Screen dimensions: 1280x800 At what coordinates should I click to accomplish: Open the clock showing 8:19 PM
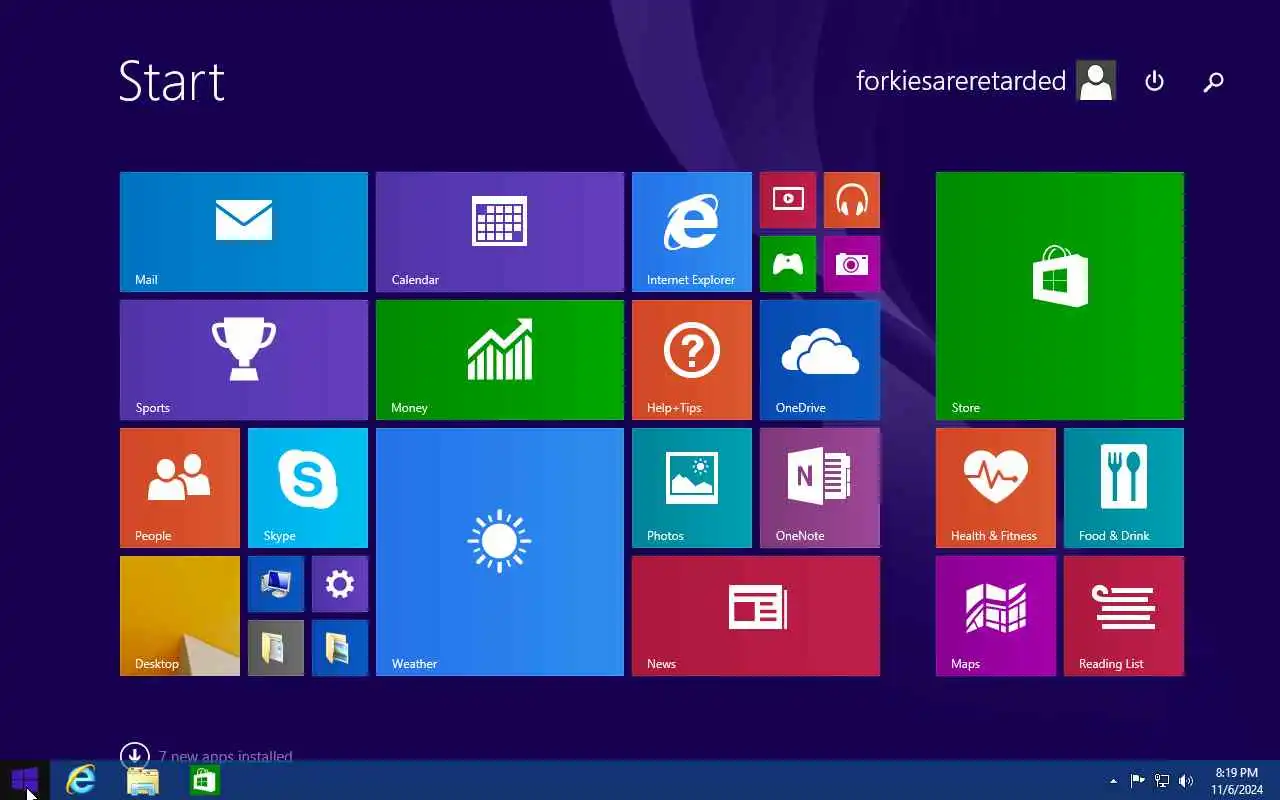click(x=1237, y=781)
